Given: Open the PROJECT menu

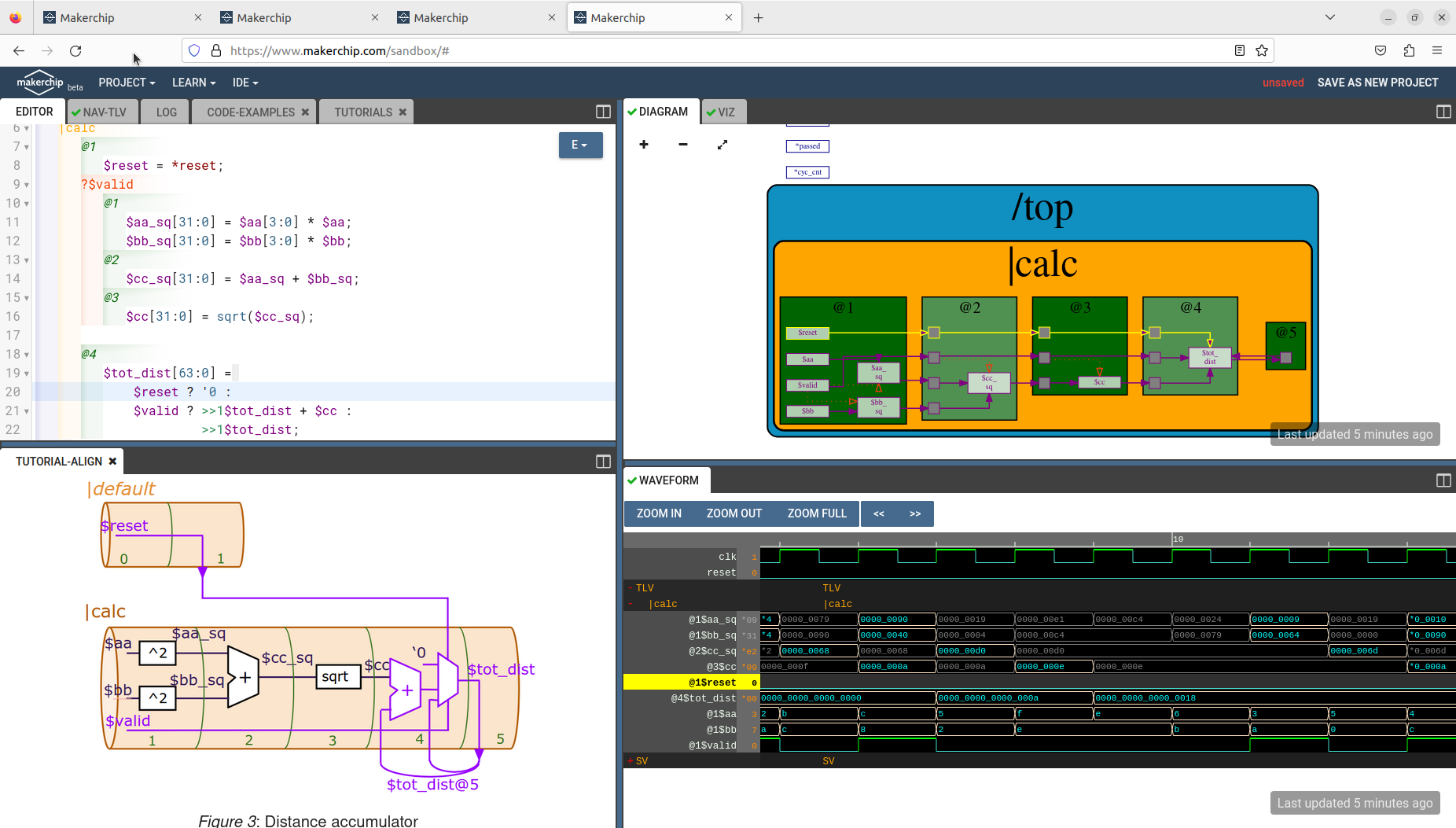Looking at the screenshot, I should click(126, 82).
